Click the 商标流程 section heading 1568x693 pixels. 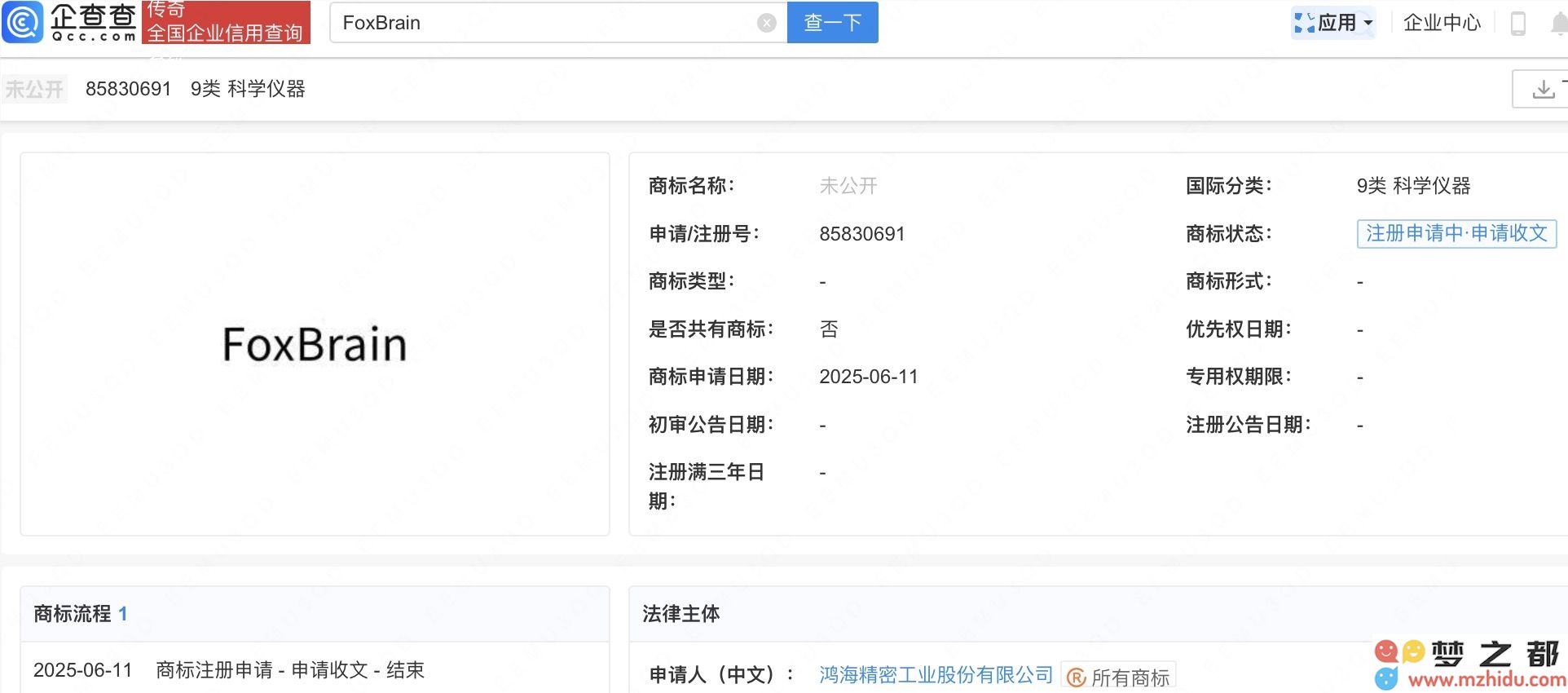pos(73,614)
